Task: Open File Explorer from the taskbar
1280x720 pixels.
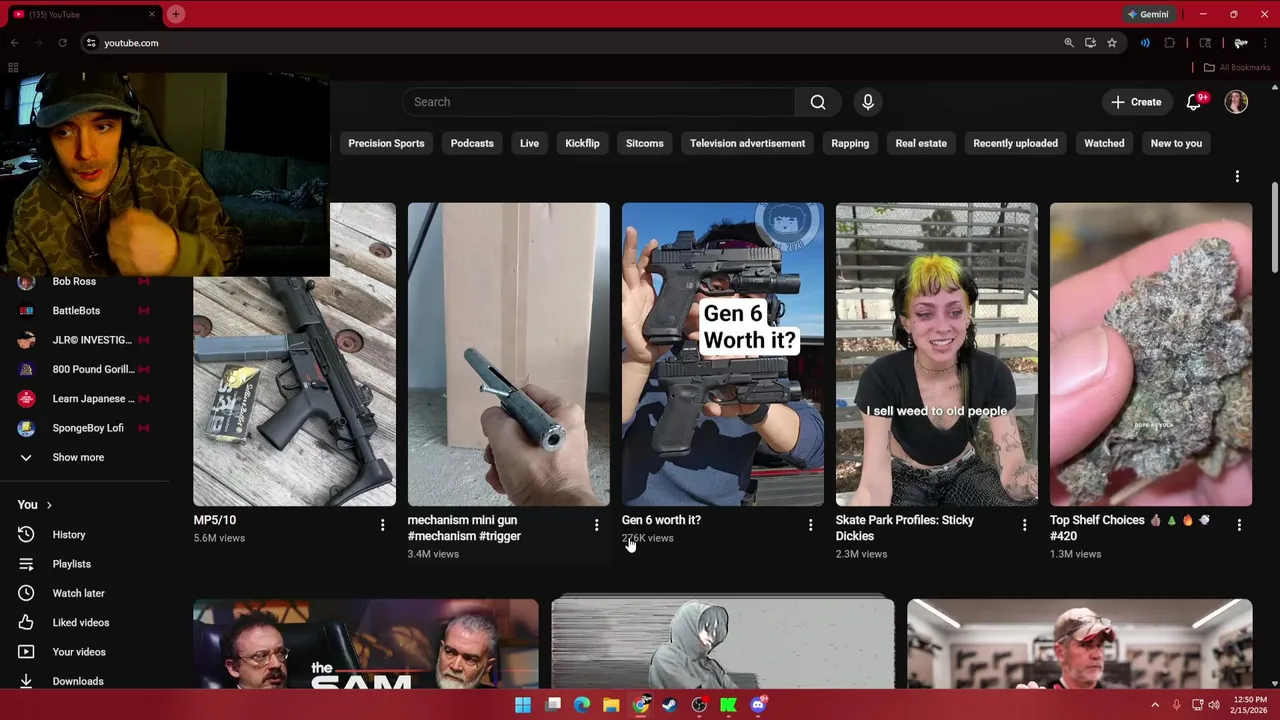Action: (x=611, y=705)
